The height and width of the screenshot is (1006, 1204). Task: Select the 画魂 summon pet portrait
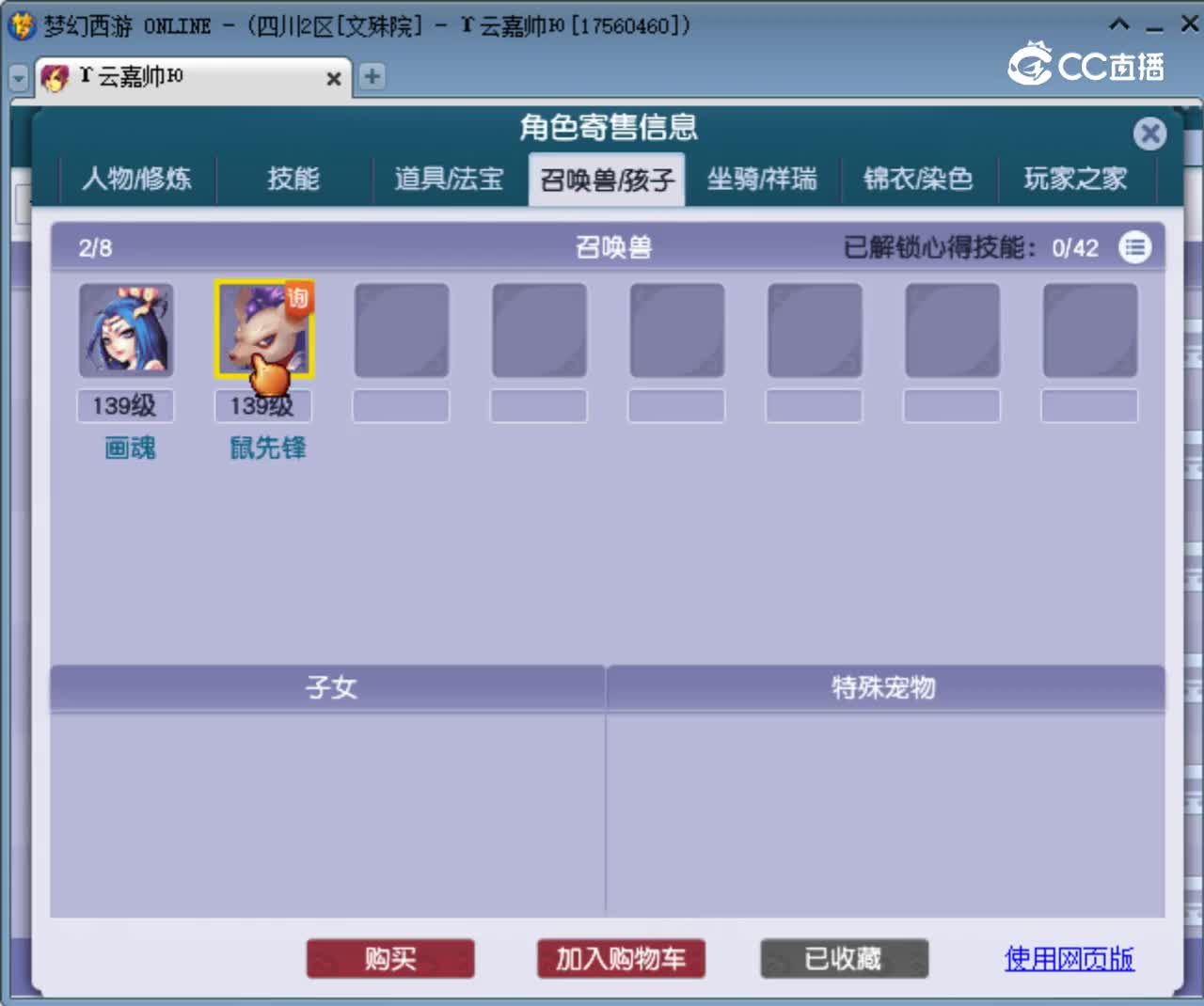[x=126, y=330]
